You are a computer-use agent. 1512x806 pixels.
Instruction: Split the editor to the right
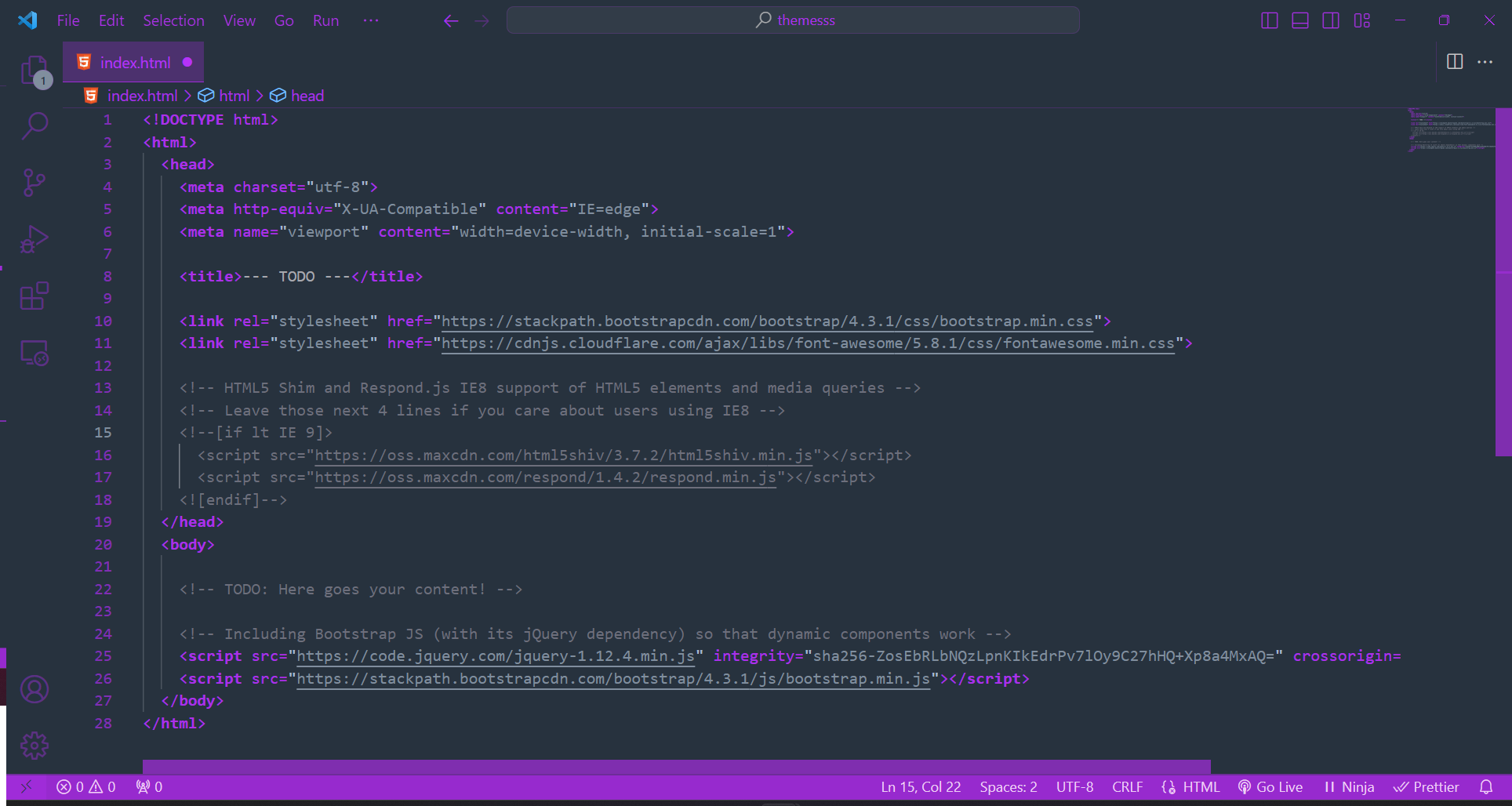[1455, 61]
